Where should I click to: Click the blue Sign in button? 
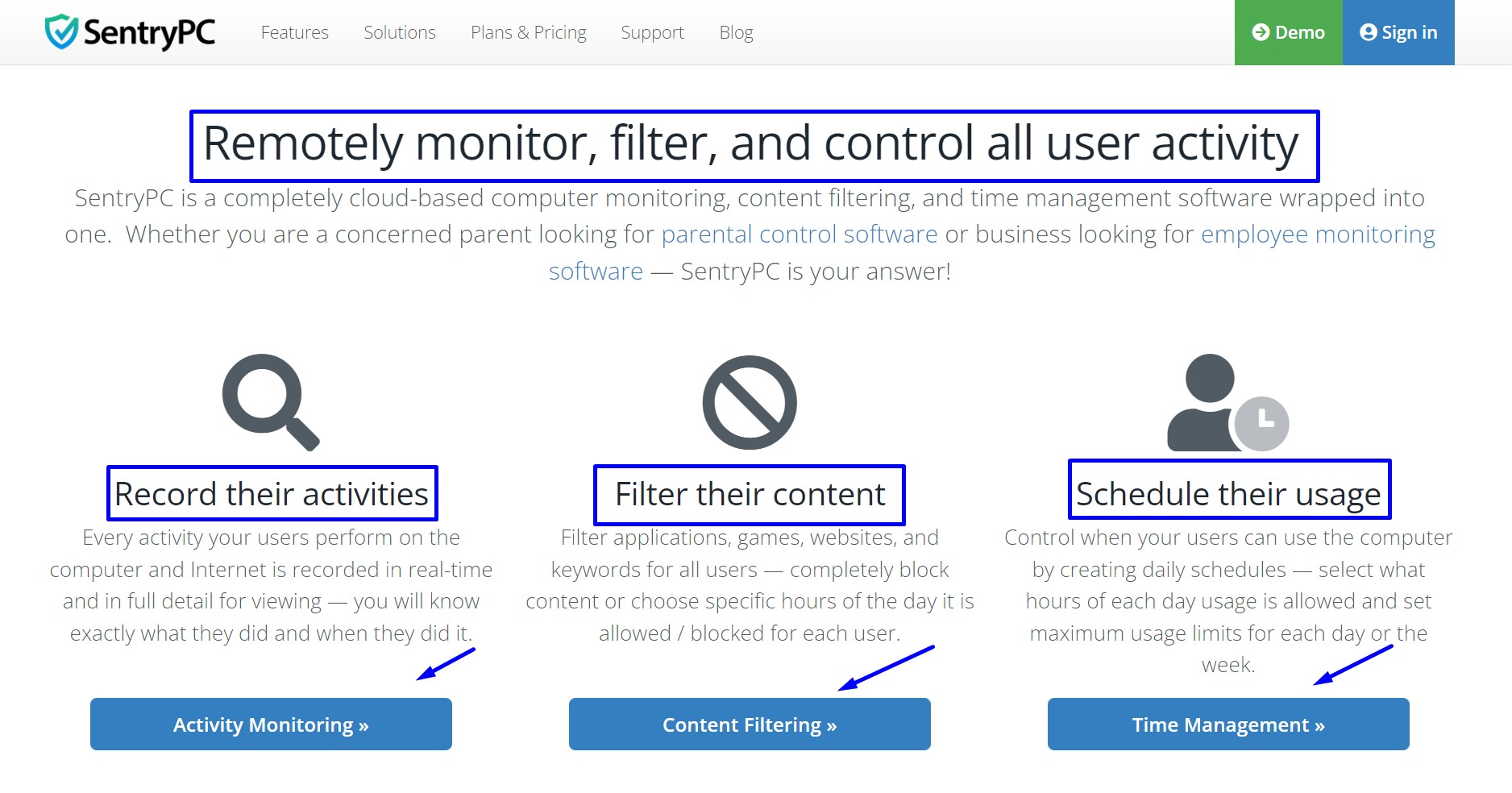tap(1398, 32)
